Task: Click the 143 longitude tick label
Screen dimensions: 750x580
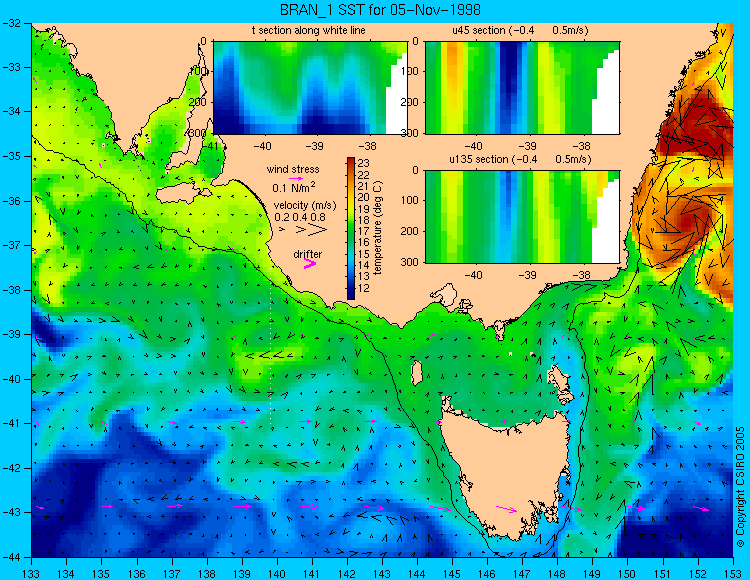Action: (x=382, y=574)
